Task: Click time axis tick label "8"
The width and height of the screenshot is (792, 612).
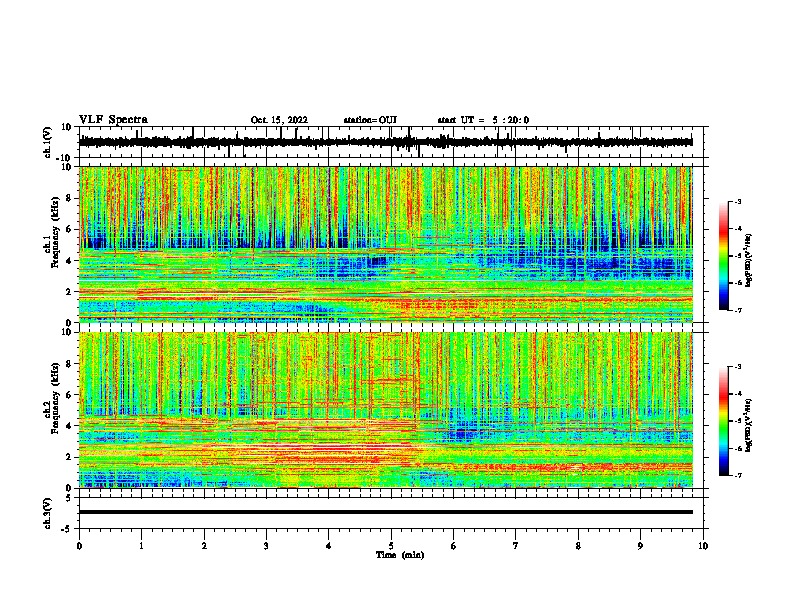Action: pyautogui.click(x=578, y=546)
